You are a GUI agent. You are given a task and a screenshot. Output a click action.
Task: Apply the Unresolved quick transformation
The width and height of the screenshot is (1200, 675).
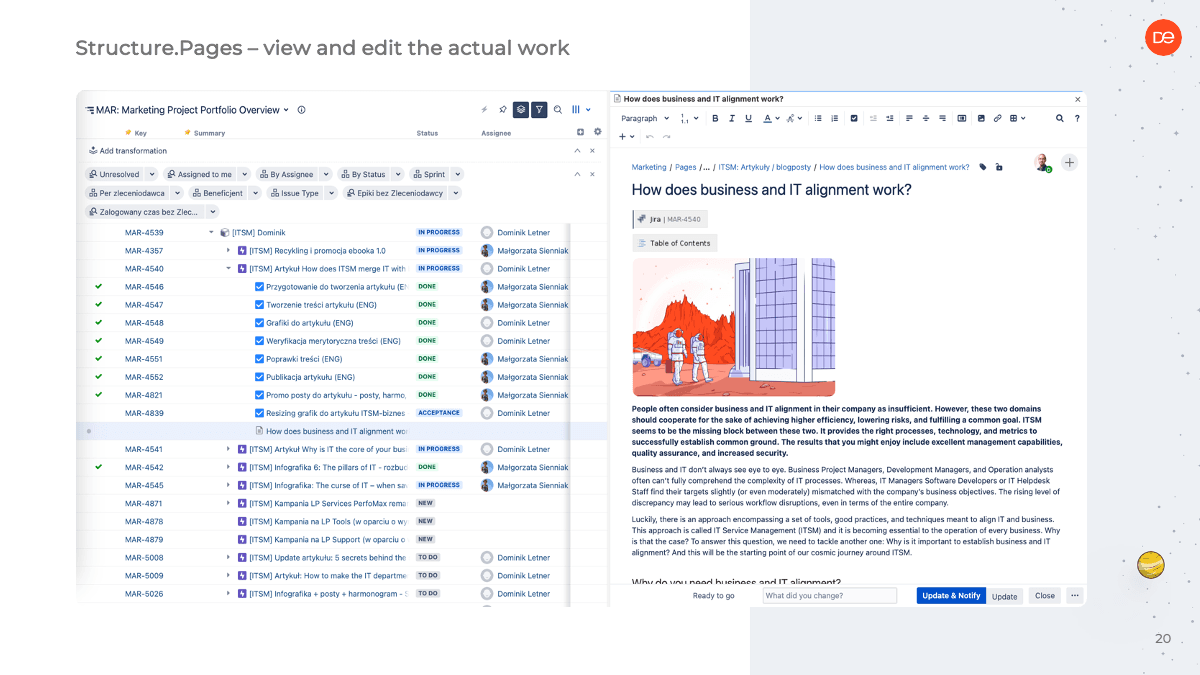[114, 174]
